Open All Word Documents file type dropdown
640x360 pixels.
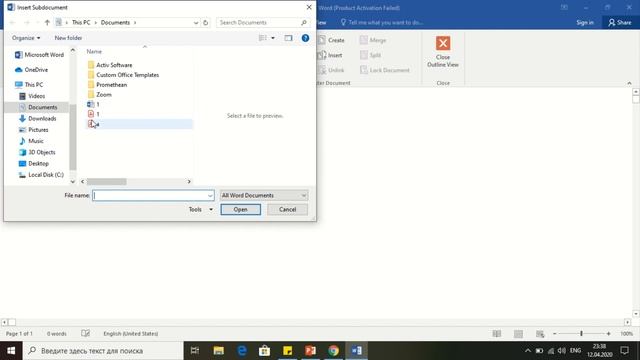[x=264, y=196]
